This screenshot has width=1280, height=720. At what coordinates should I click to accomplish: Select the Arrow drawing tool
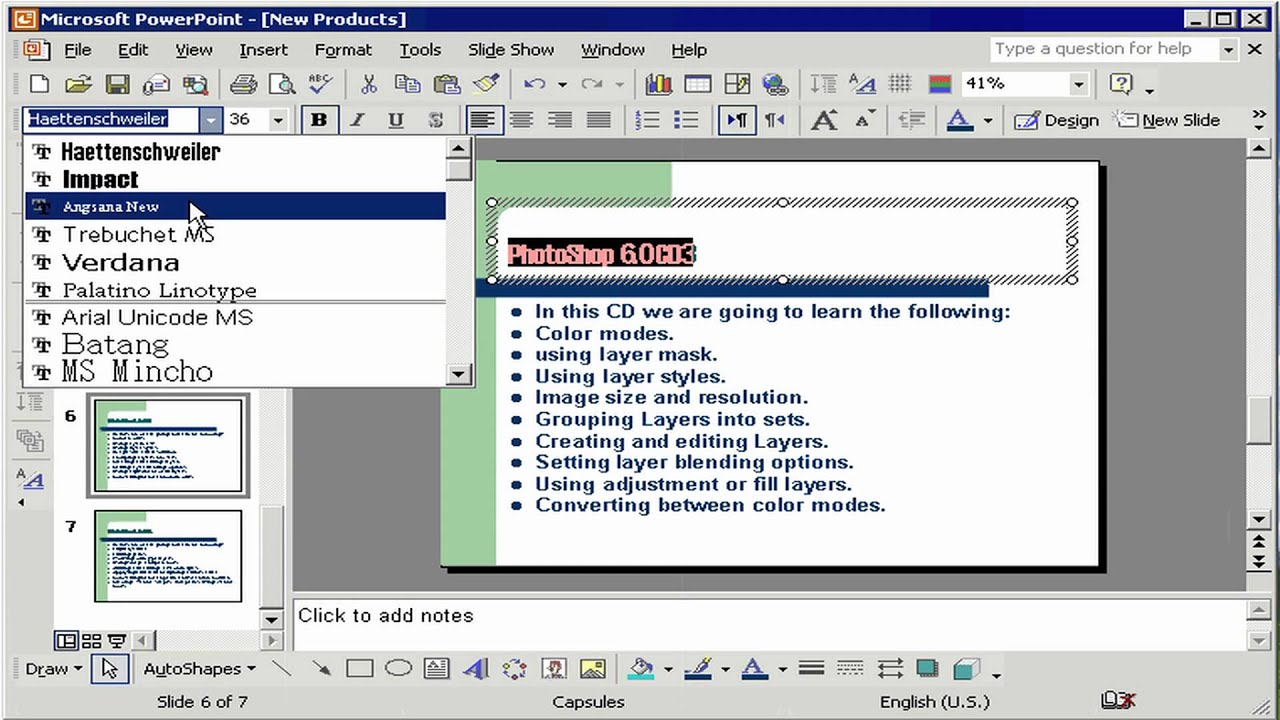pyautogui.click(x=321, y=669)
